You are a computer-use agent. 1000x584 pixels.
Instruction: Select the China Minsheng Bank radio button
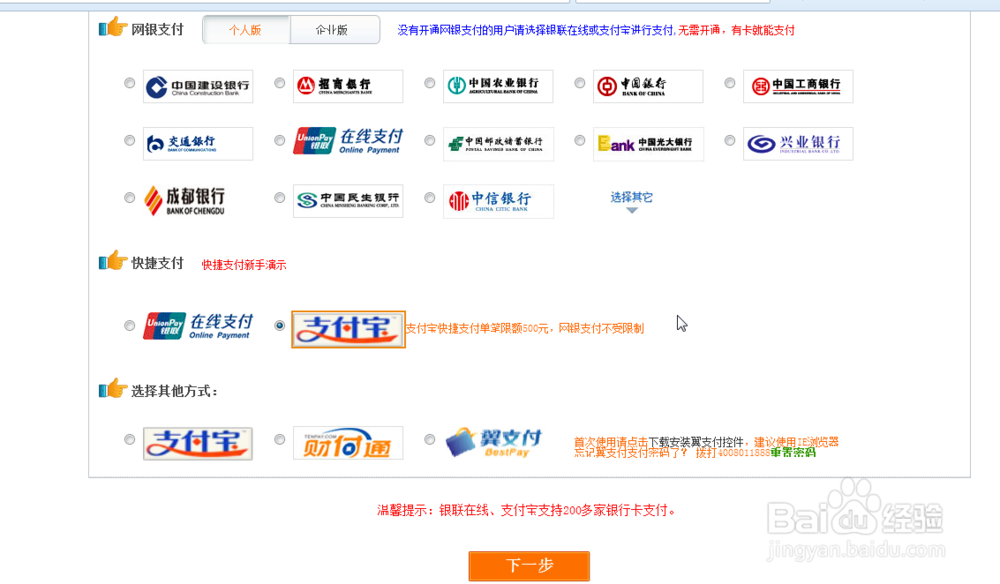tap(279, 198)
